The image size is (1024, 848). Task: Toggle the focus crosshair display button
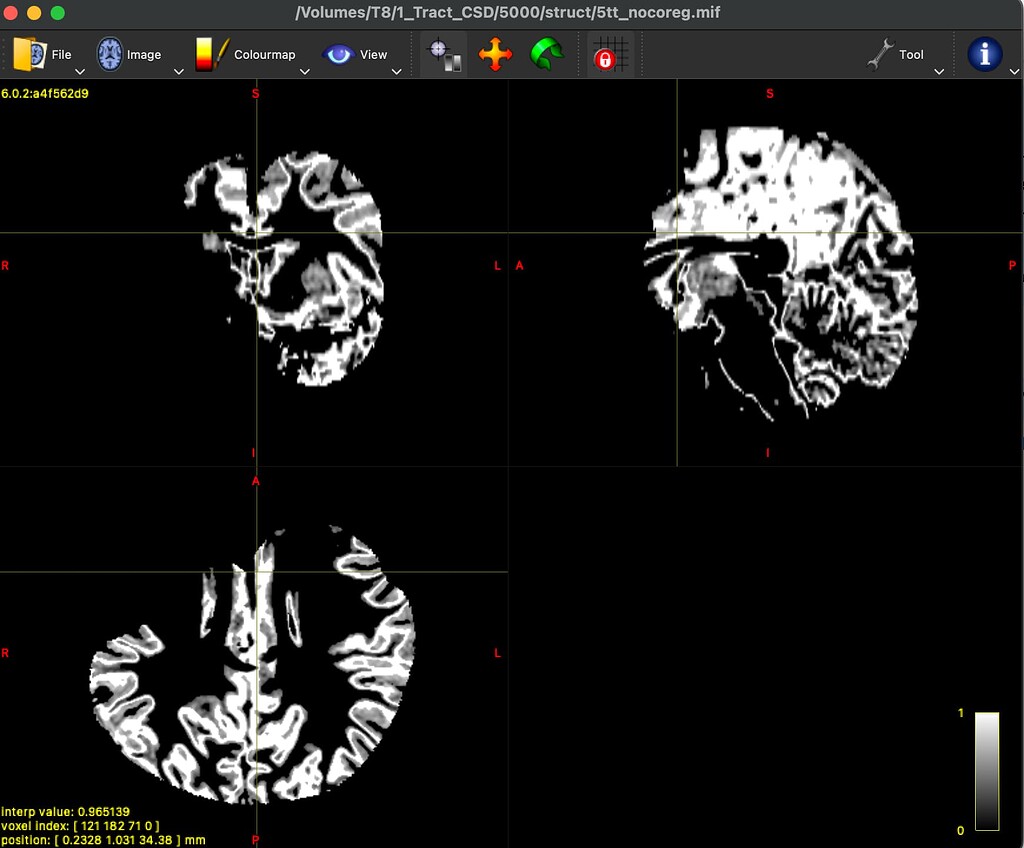pos(443,54)
